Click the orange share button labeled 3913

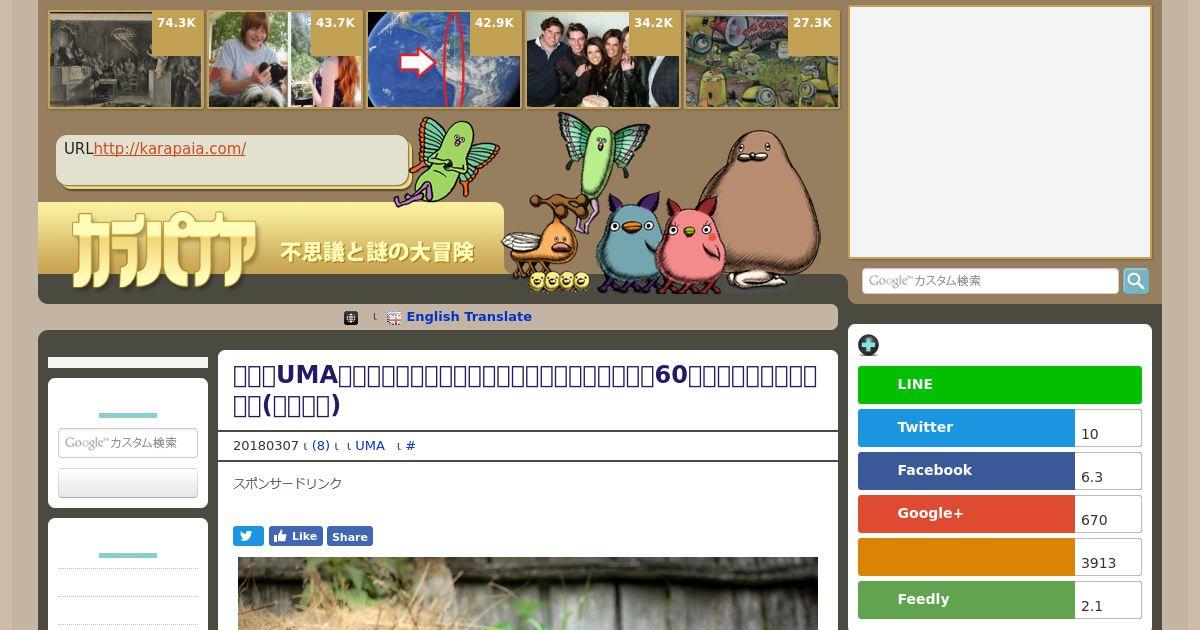966,557
